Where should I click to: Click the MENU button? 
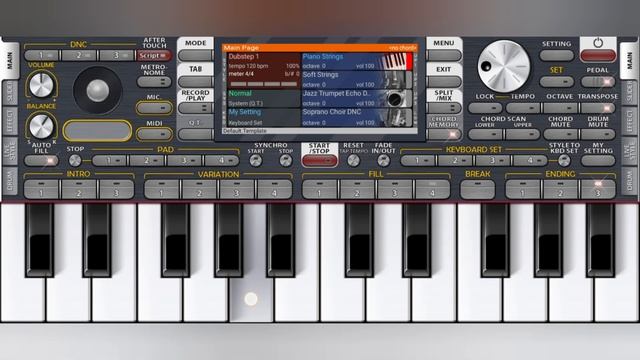444,56
